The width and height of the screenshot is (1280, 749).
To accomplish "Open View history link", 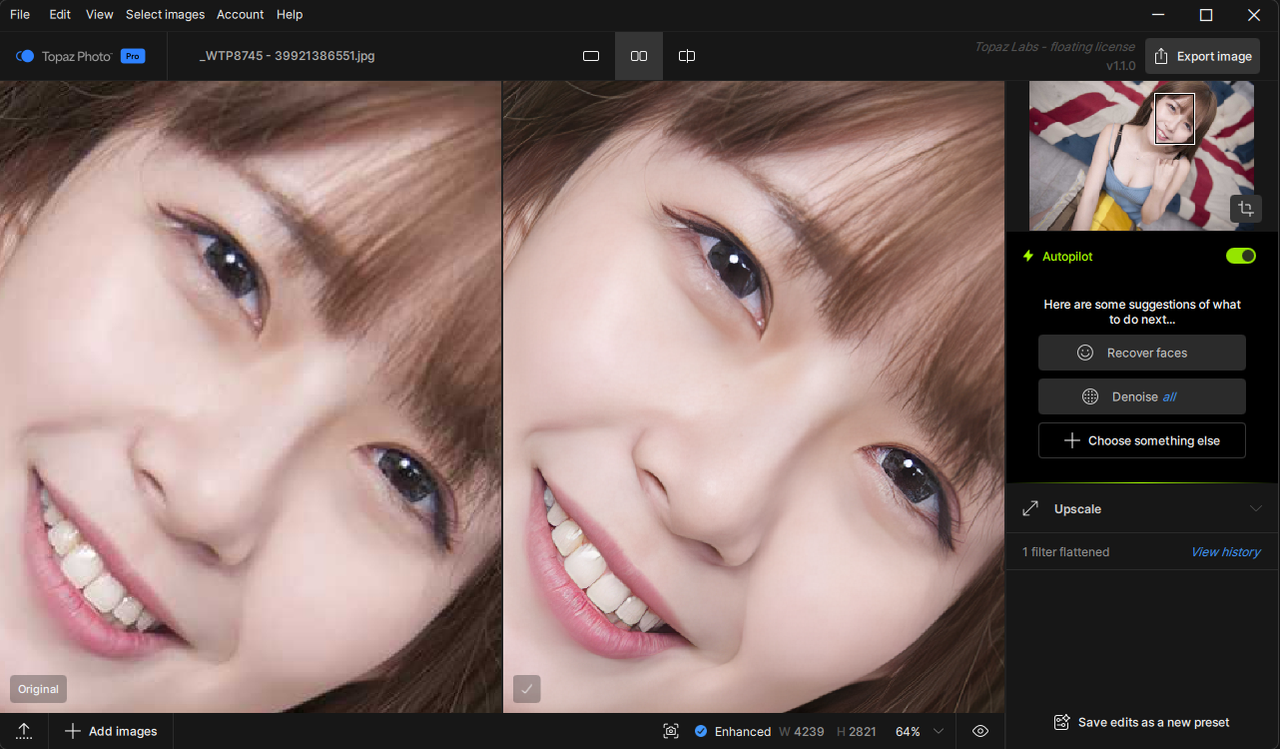I will point(1225,551).
